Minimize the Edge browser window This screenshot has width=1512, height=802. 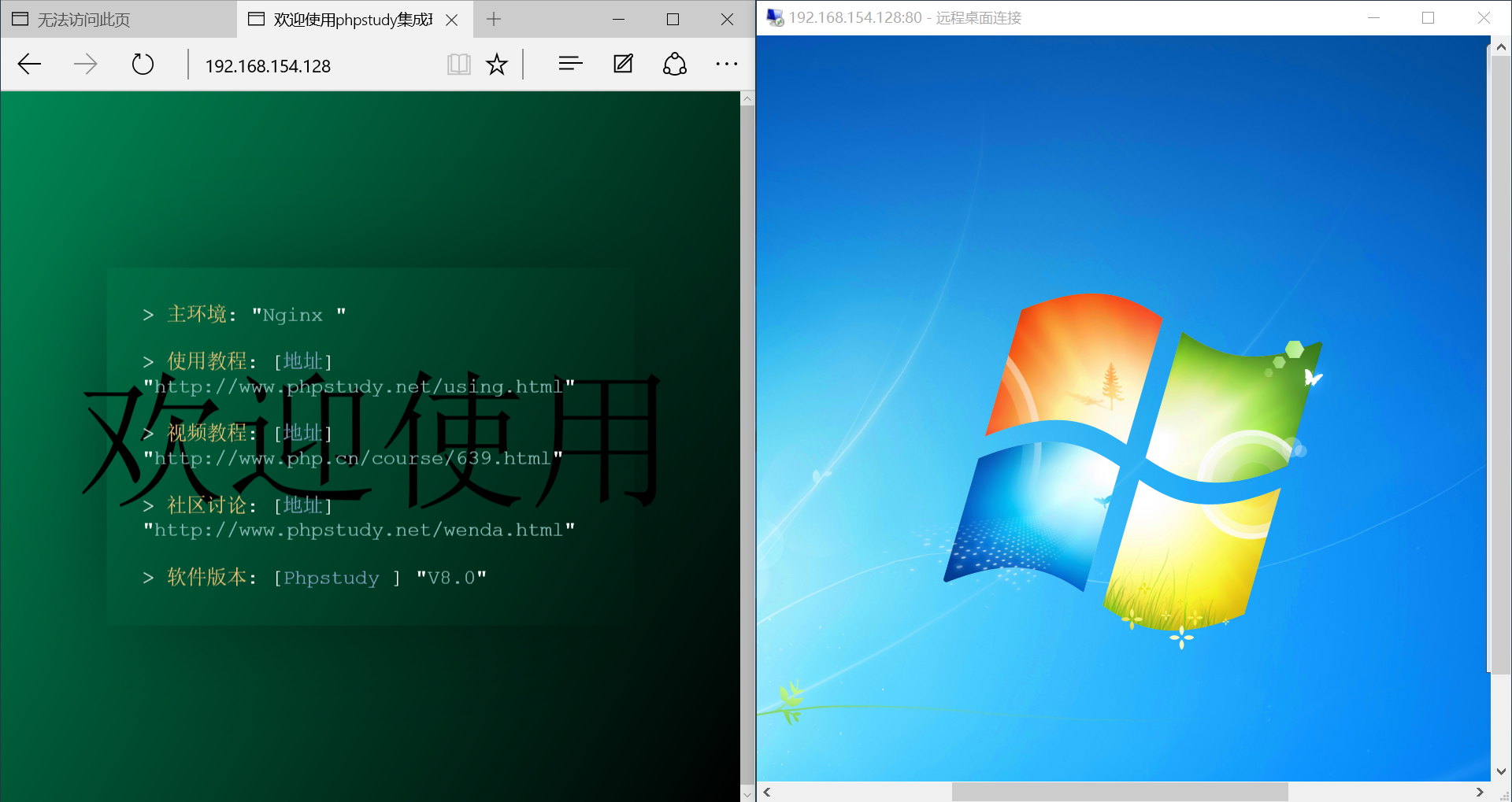point(619,20)
